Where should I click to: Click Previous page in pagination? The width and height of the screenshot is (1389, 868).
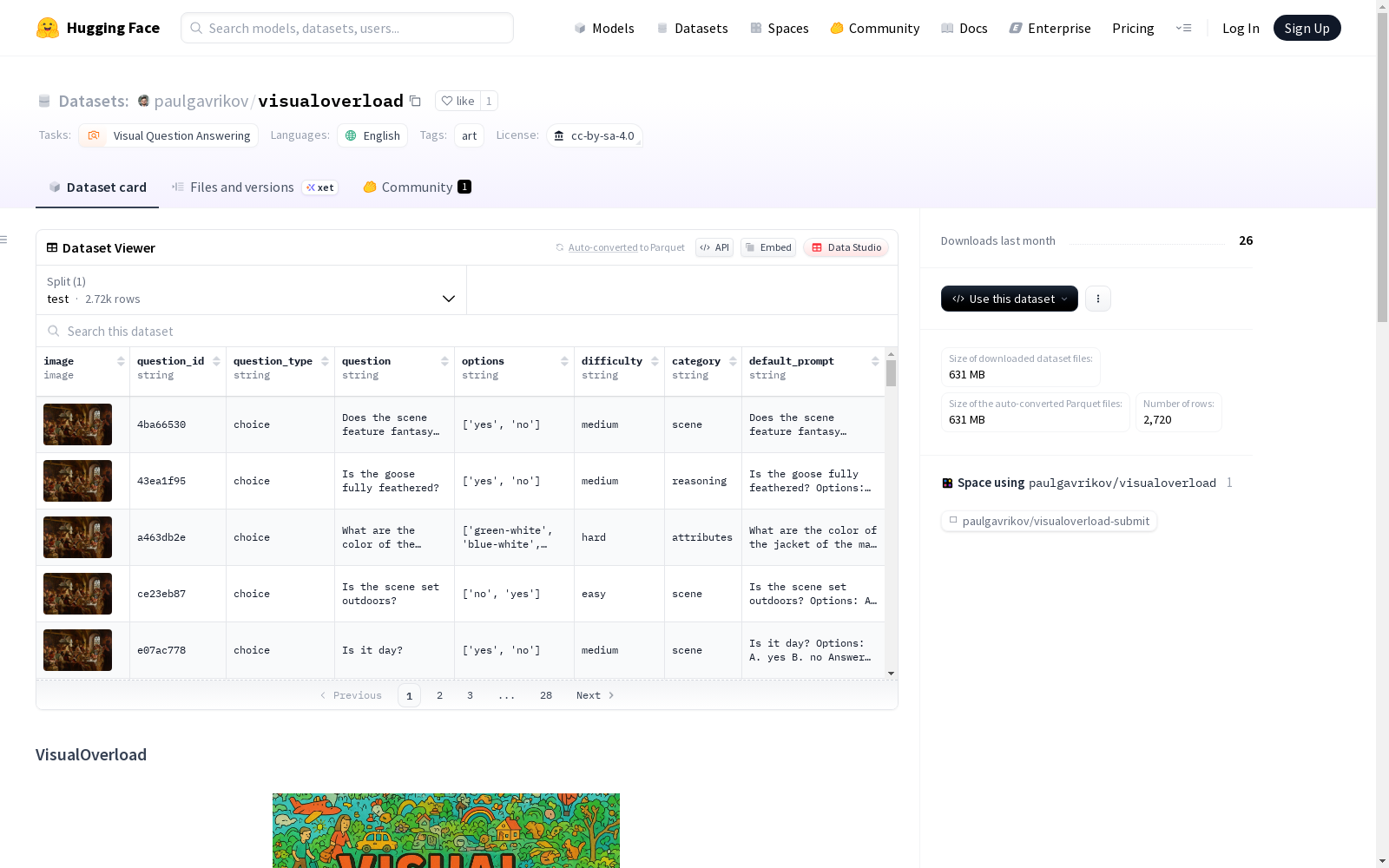point(351,695)
